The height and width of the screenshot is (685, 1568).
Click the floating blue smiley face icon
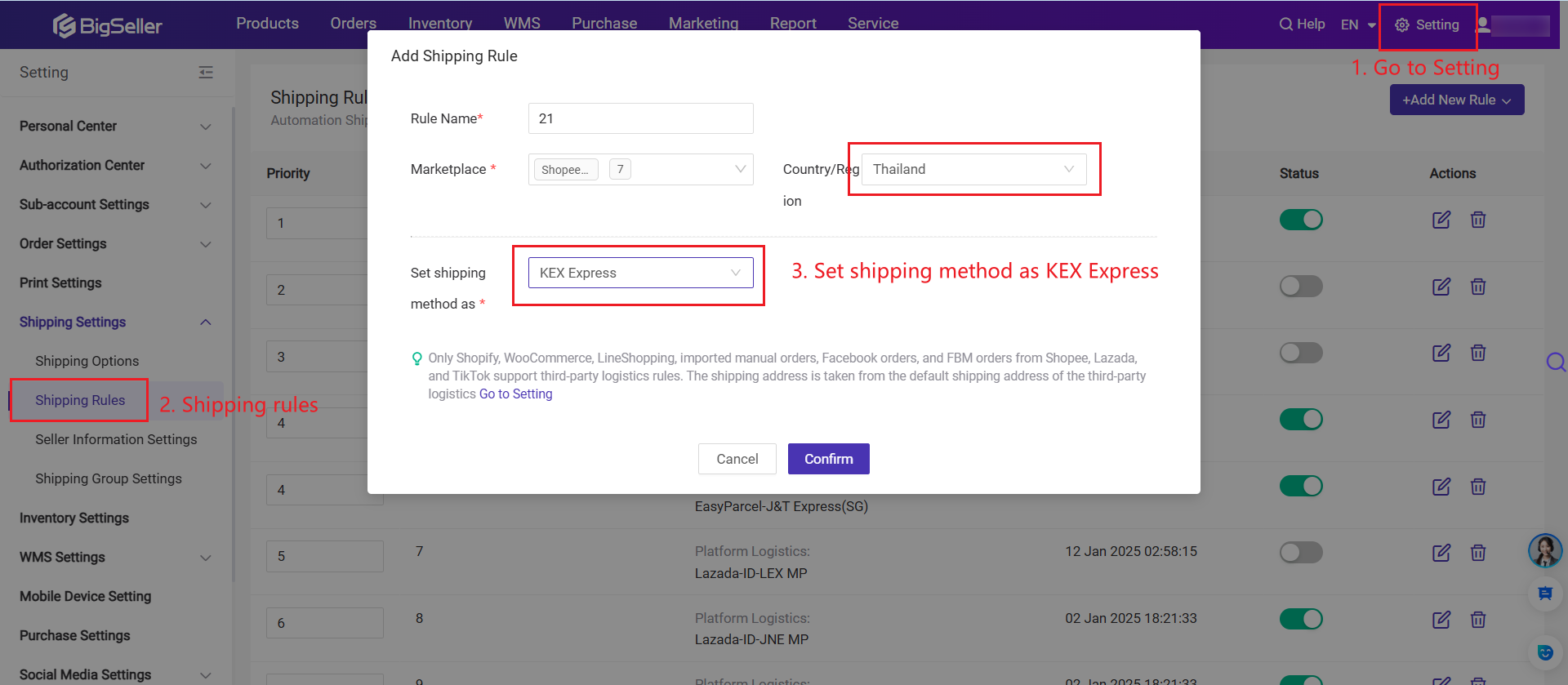(x=1545, y=652)
